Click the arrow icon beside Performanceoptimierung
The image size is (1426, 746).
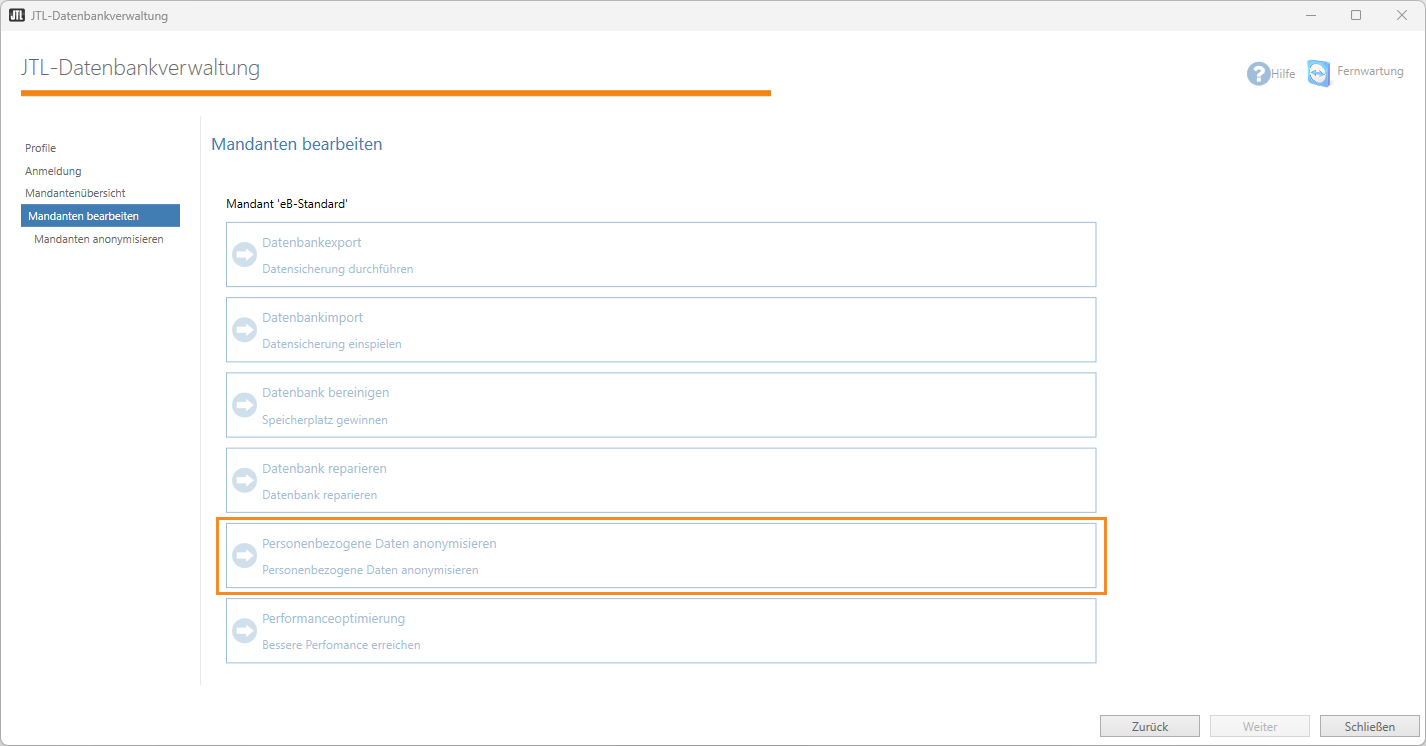point(244,631)
